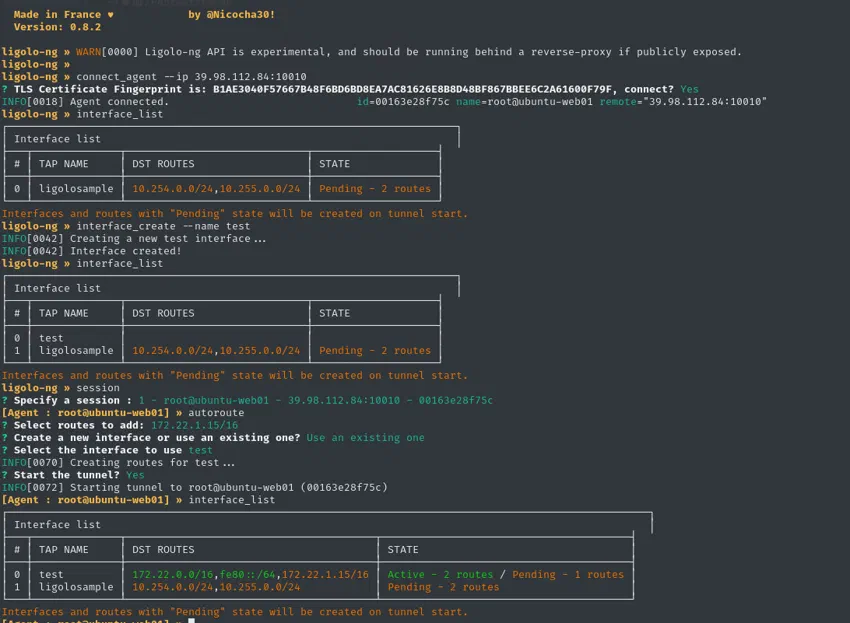Click the terminal cursor on the last prompt
The image size is (850, 623).
click(191, 620)
